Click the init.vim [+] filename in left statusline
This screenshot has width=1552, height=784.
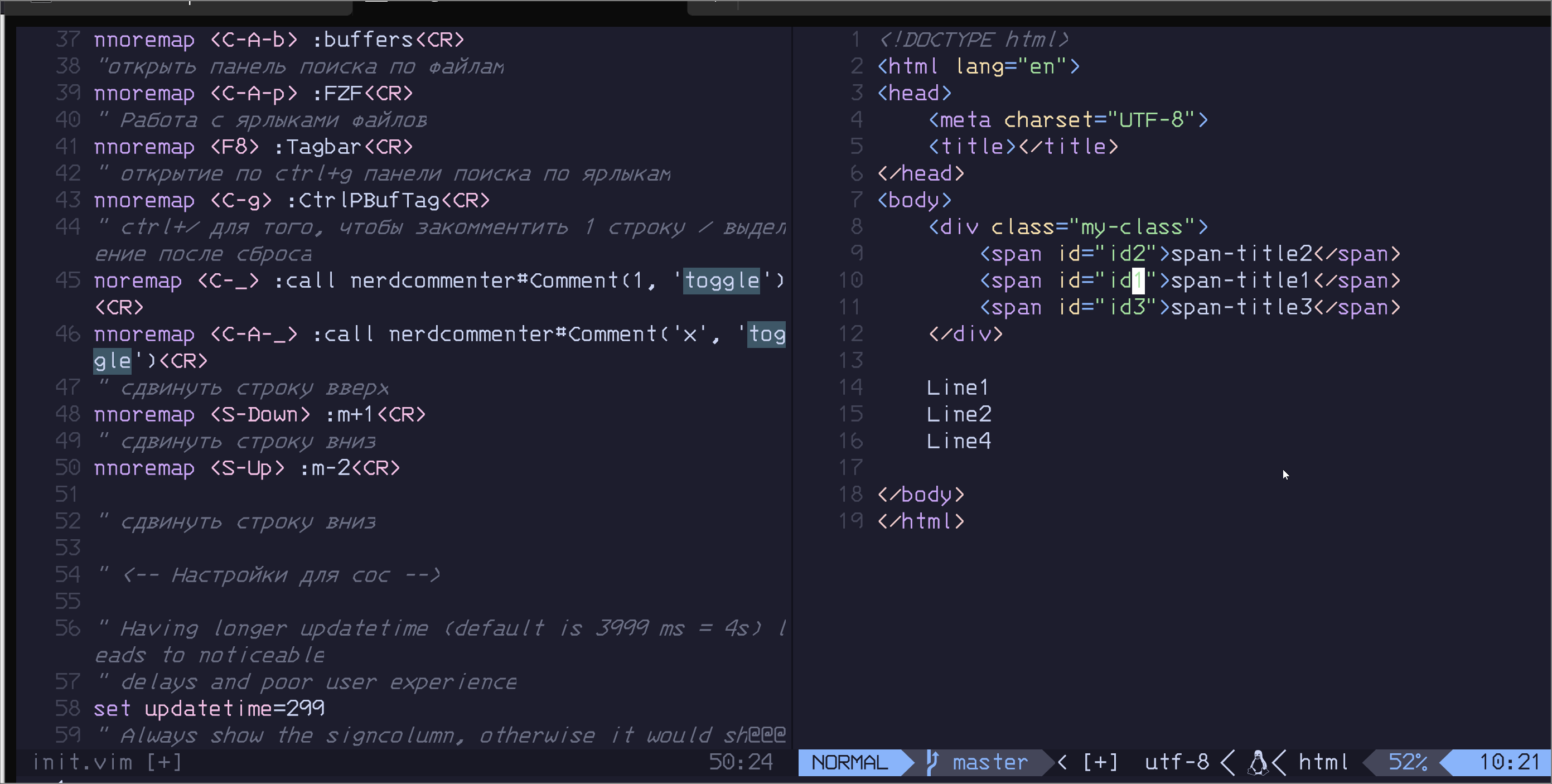[x=107, y=762]
